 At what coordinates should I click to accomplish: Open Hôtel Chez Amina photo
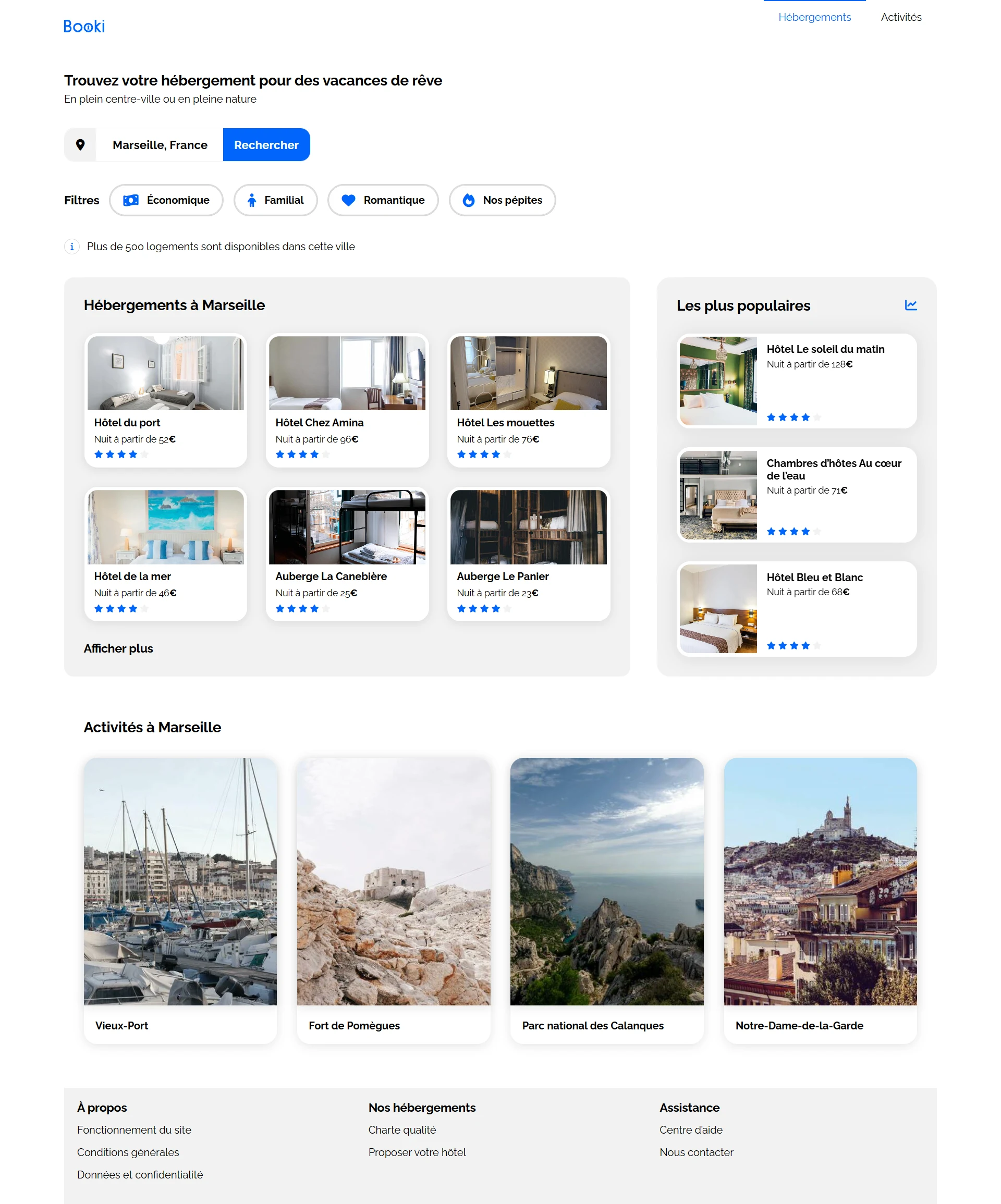click(347, 373)
